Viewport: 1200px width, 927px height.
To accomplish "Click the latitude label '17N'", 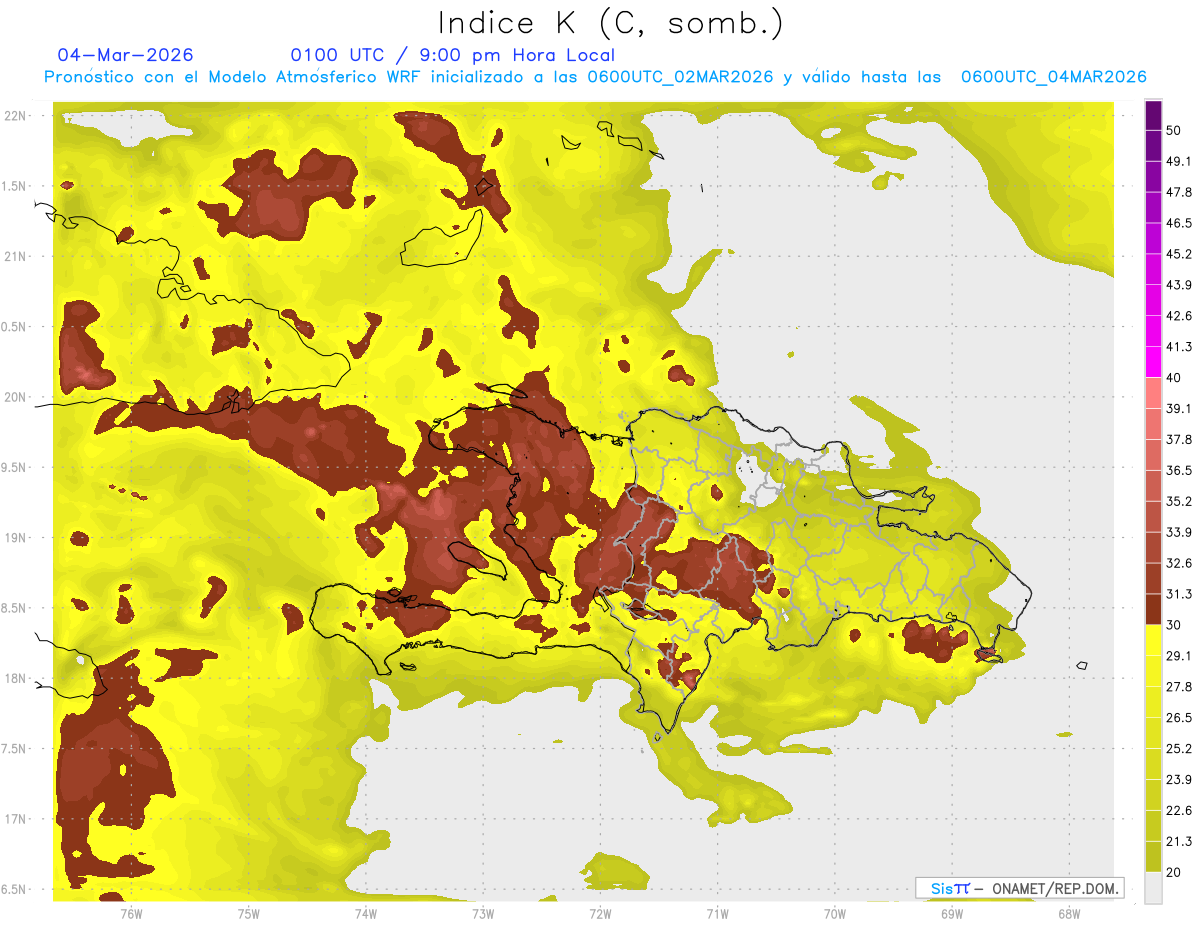I will [16, 819].
